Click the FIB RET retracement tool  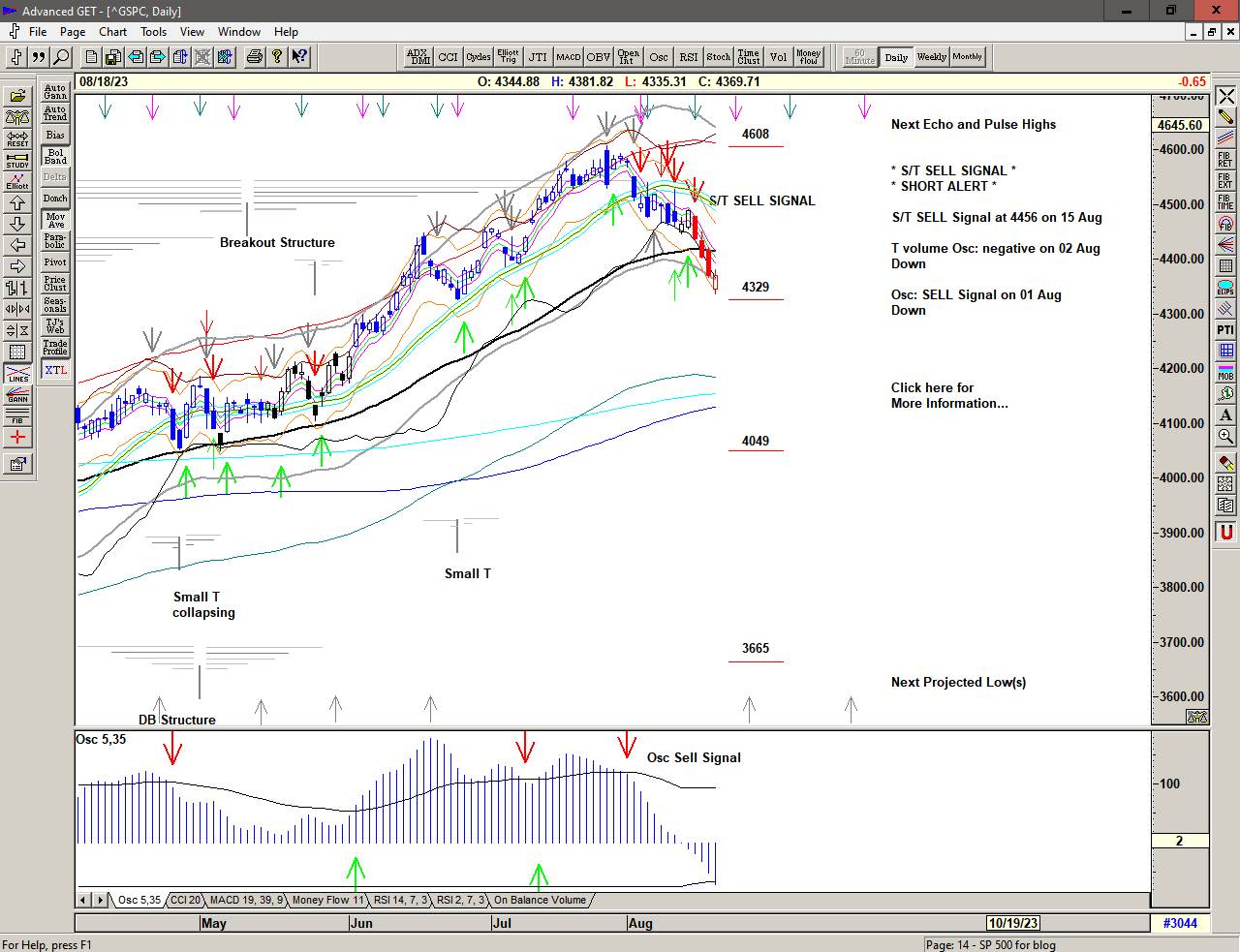coord(1225,160)
